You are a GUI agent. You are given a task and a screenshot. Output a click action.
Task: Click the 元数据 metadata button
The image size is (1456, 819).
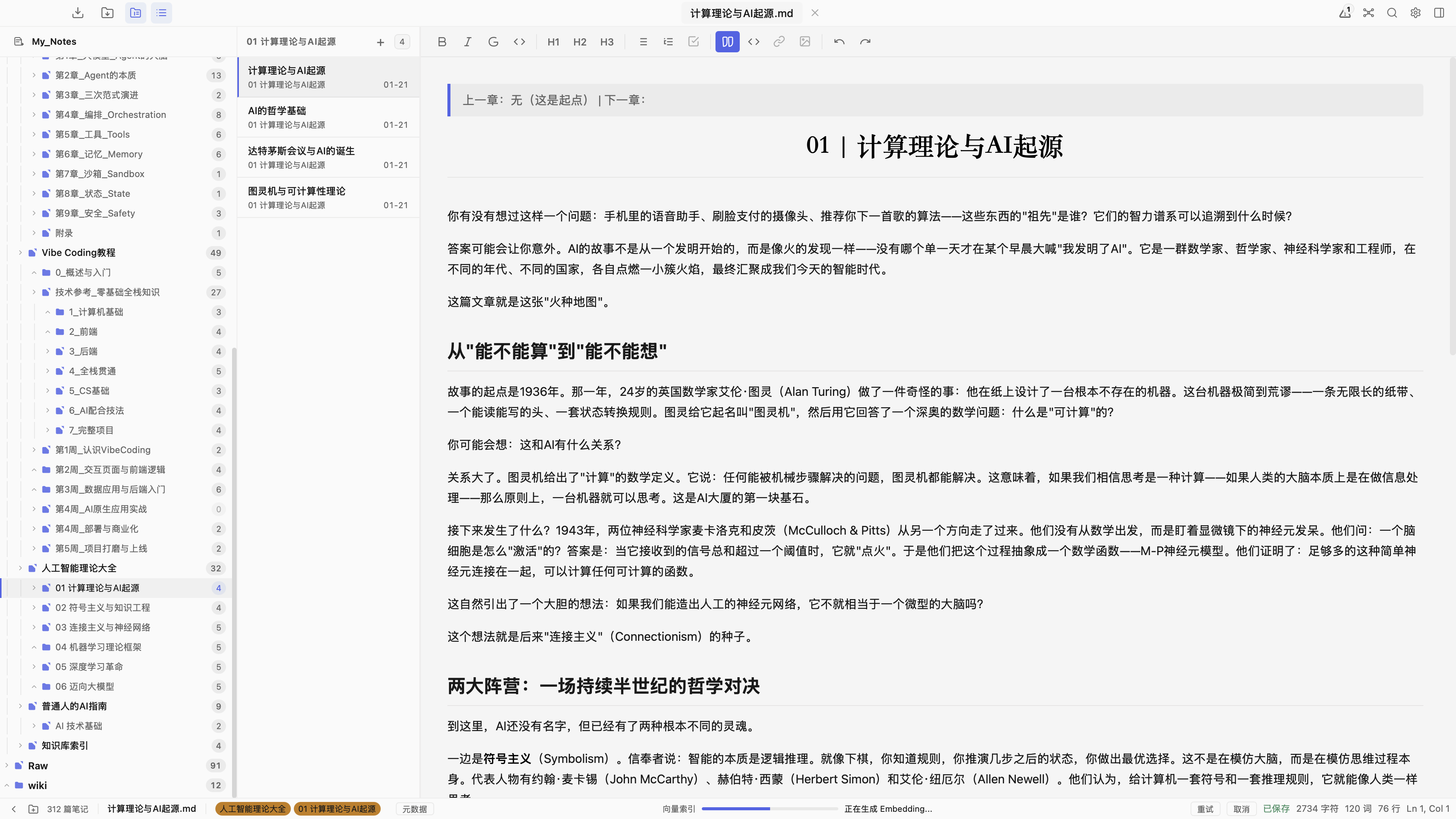point(414,809)
